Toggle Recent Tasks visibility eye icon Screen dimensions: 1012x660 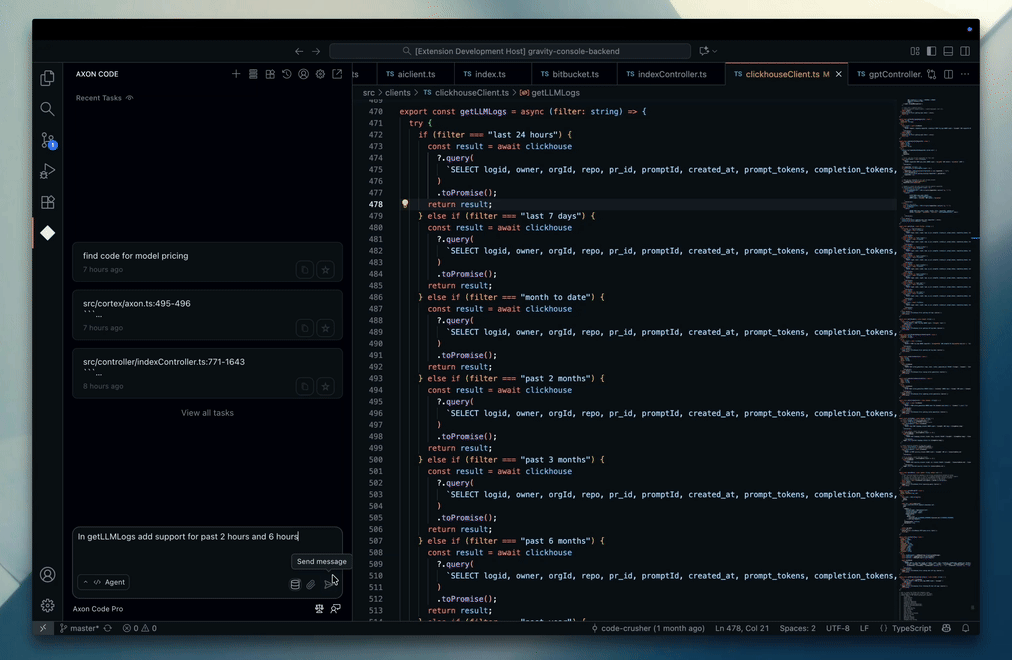click(130, 98)
